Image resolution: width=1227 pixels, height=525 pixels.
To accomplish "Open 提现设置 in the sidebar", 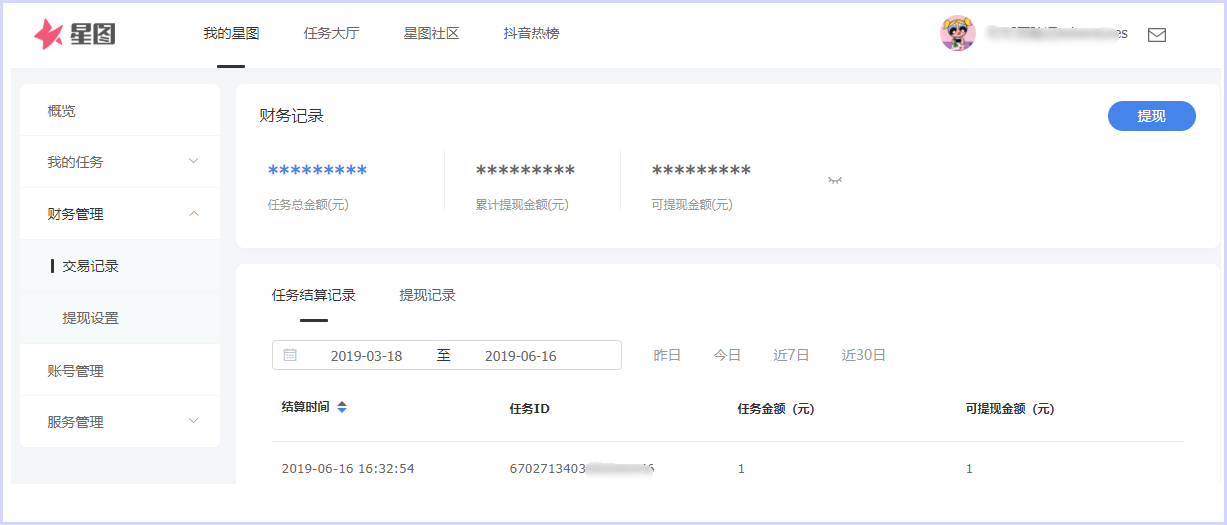I will 90,318.
